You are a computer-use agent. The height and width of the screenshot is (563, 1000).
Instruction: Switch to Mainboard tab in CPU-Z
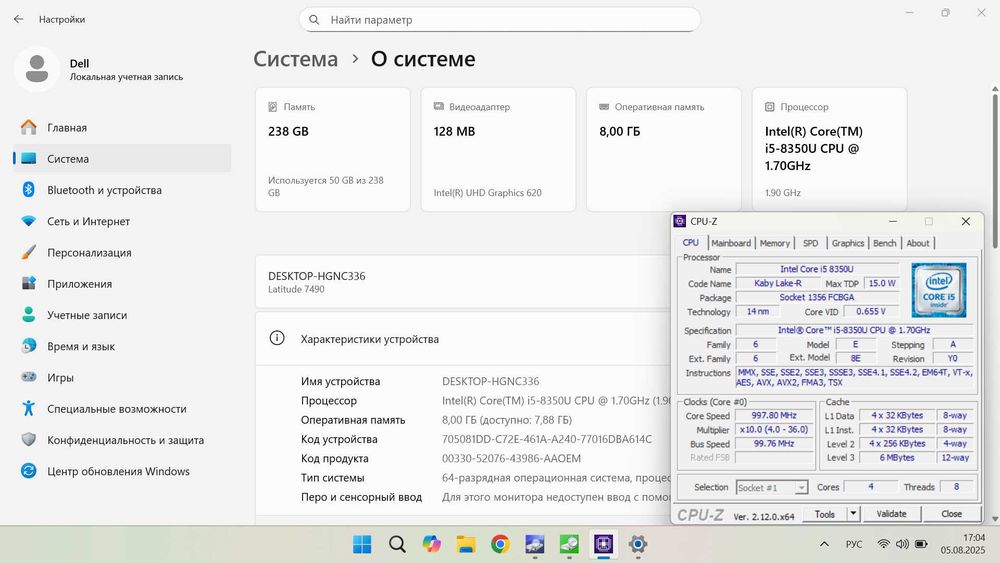[731, 243]
